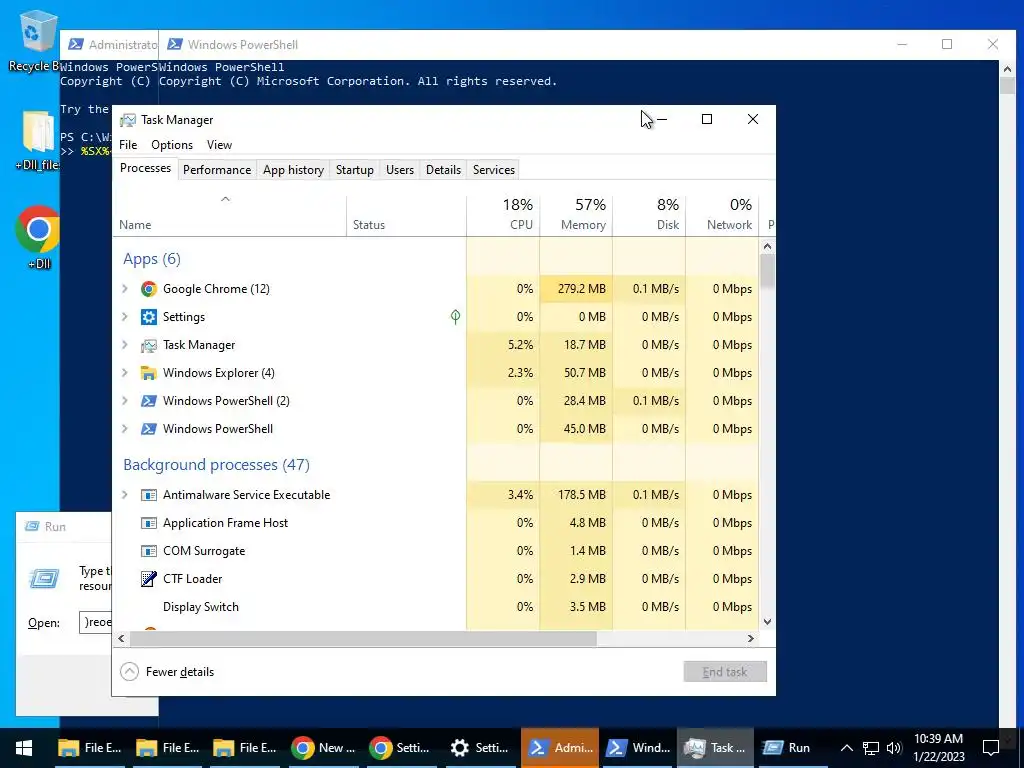Screen dimensions: 1024x768
Task: Sort processes by Memory column header
Action: [x=576, y=214]
